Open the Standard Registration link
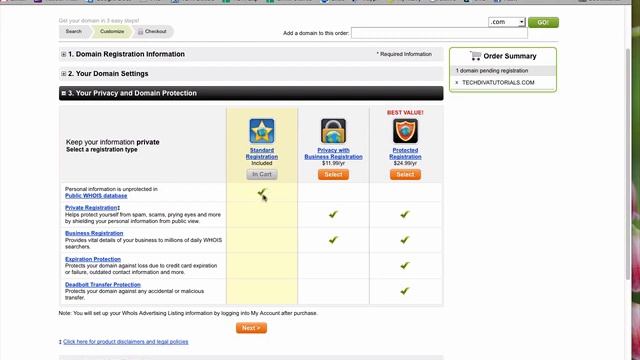Image resolution: width=640 pixels, height=360 pixels. 262,153
